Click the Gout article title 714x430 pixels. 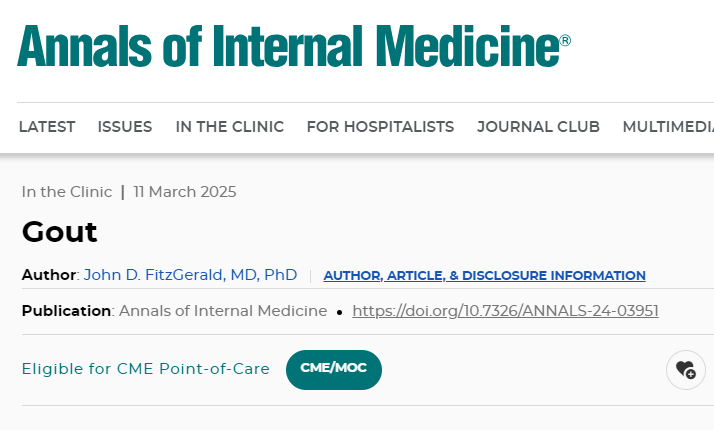pos(59,232)
